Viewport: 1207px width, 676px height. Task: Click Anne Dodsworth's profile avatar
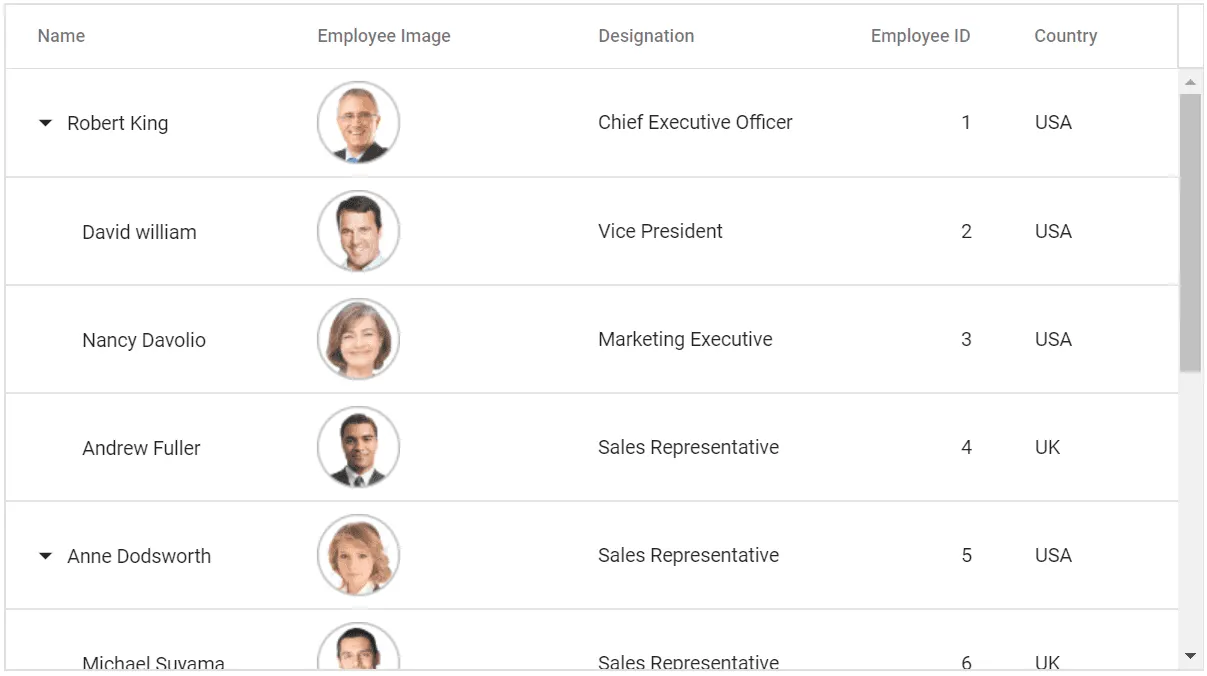pyautogui.click(x=358, y=555)
